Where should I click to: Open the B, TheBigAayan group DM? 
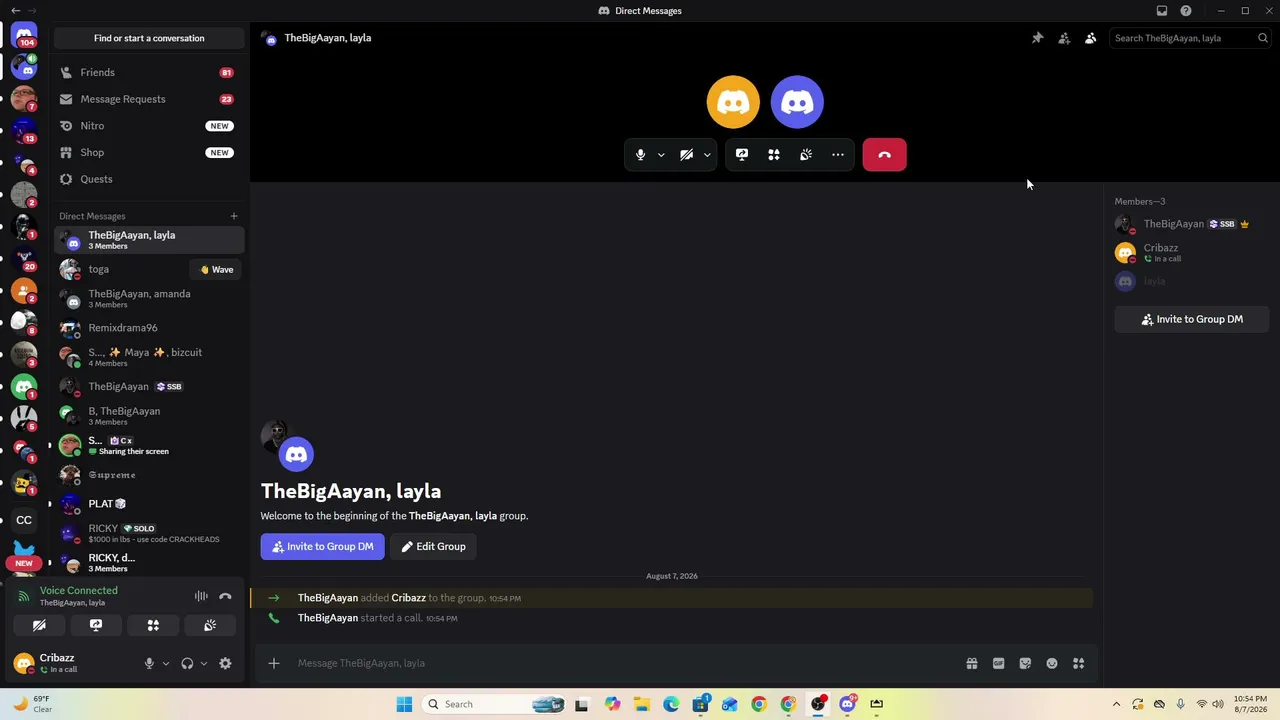tap(149, 415)
